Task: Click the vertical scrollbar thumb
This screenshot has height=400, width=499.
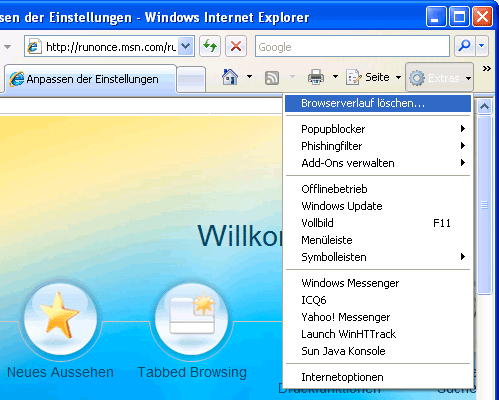Action: [484, 205]
